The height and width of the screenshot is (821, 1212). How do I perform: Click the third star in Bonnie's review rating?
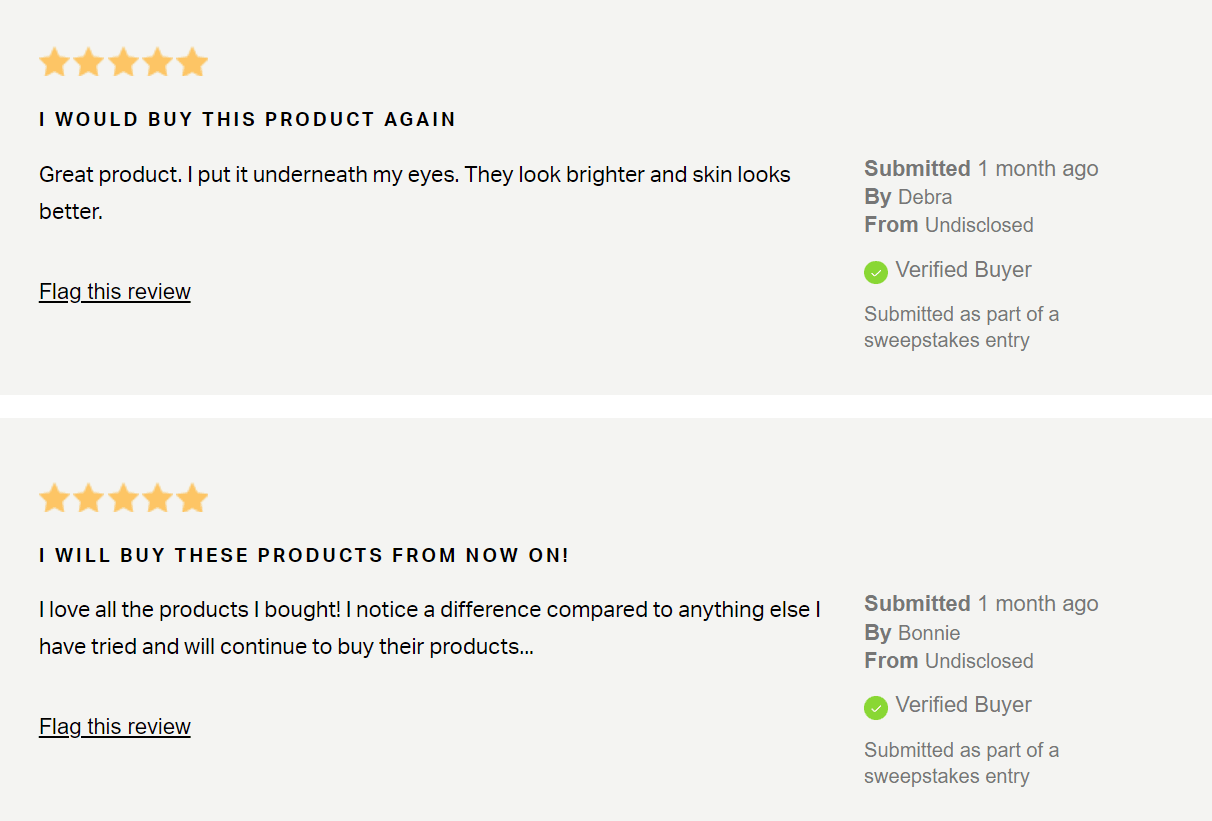[123, 498]
